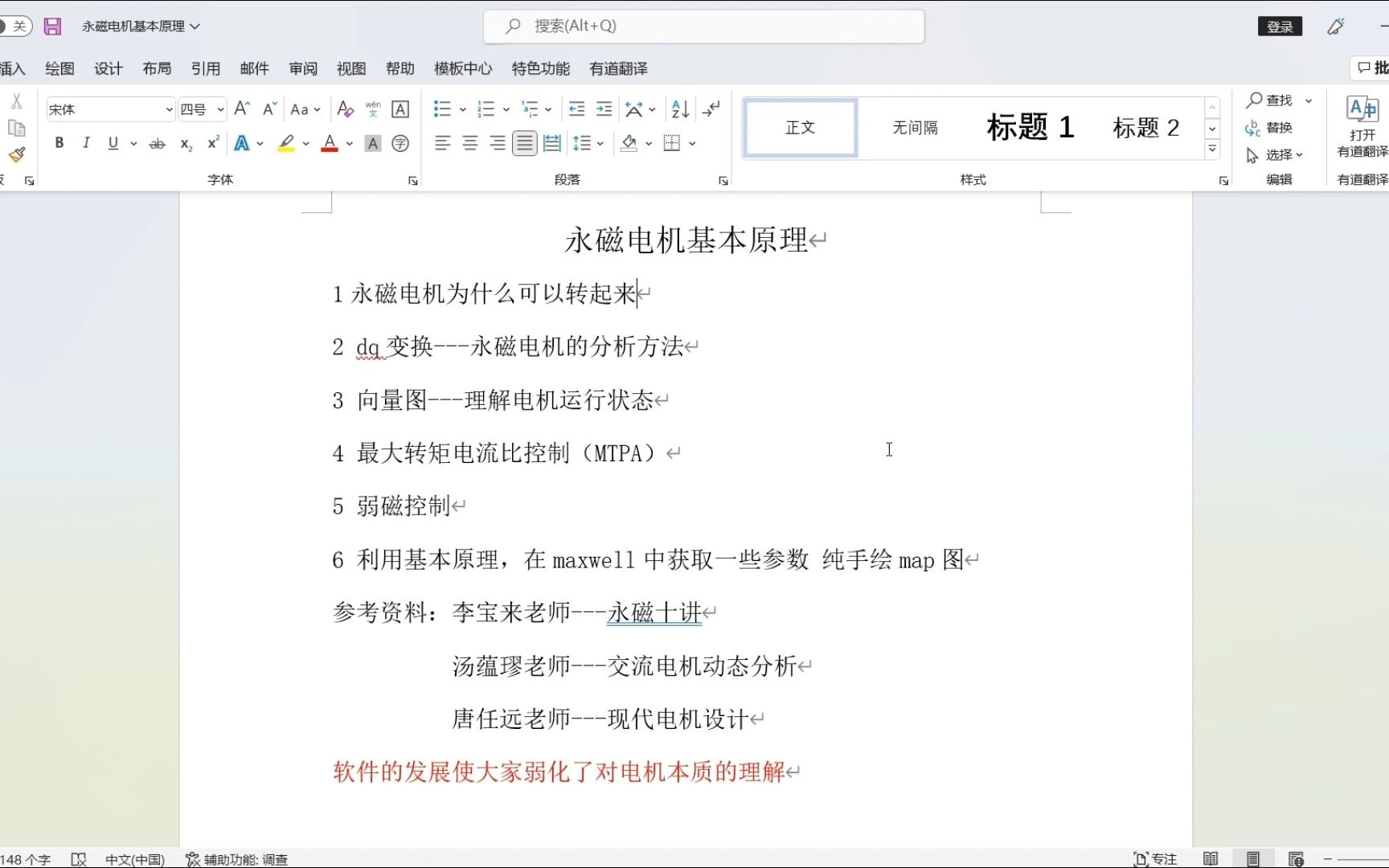Align text left
1389x868 pixels.
(x=442, y=143)
